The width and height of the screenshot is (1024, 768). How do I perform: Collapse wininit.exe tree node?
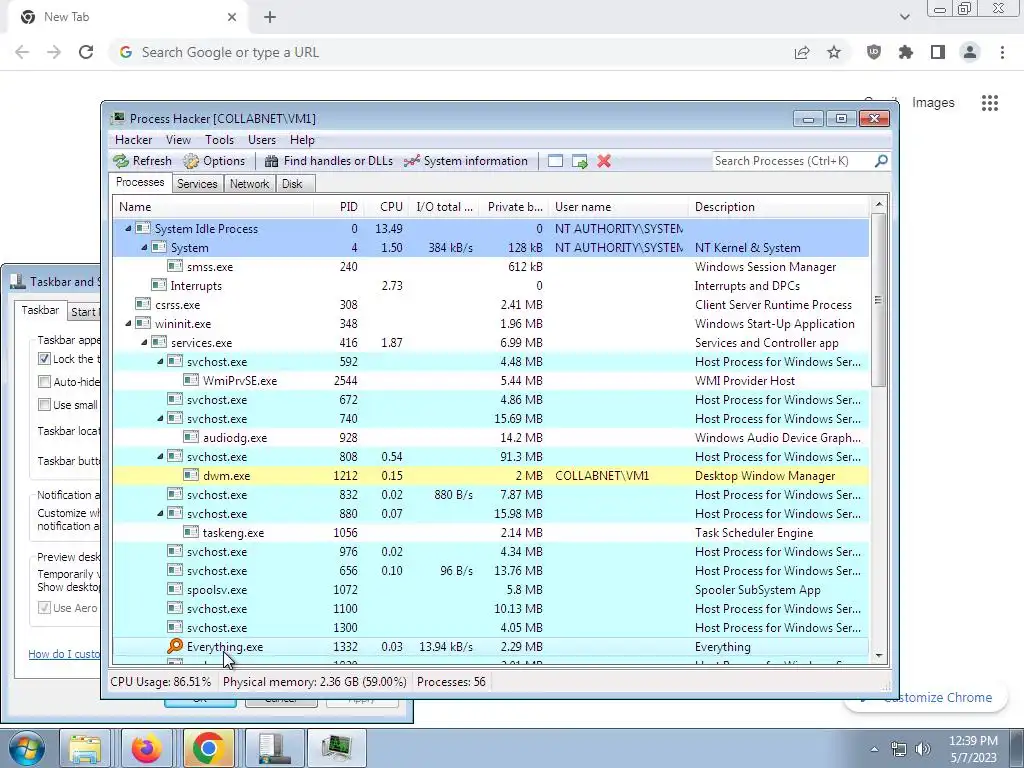click(x=129, y=323)
